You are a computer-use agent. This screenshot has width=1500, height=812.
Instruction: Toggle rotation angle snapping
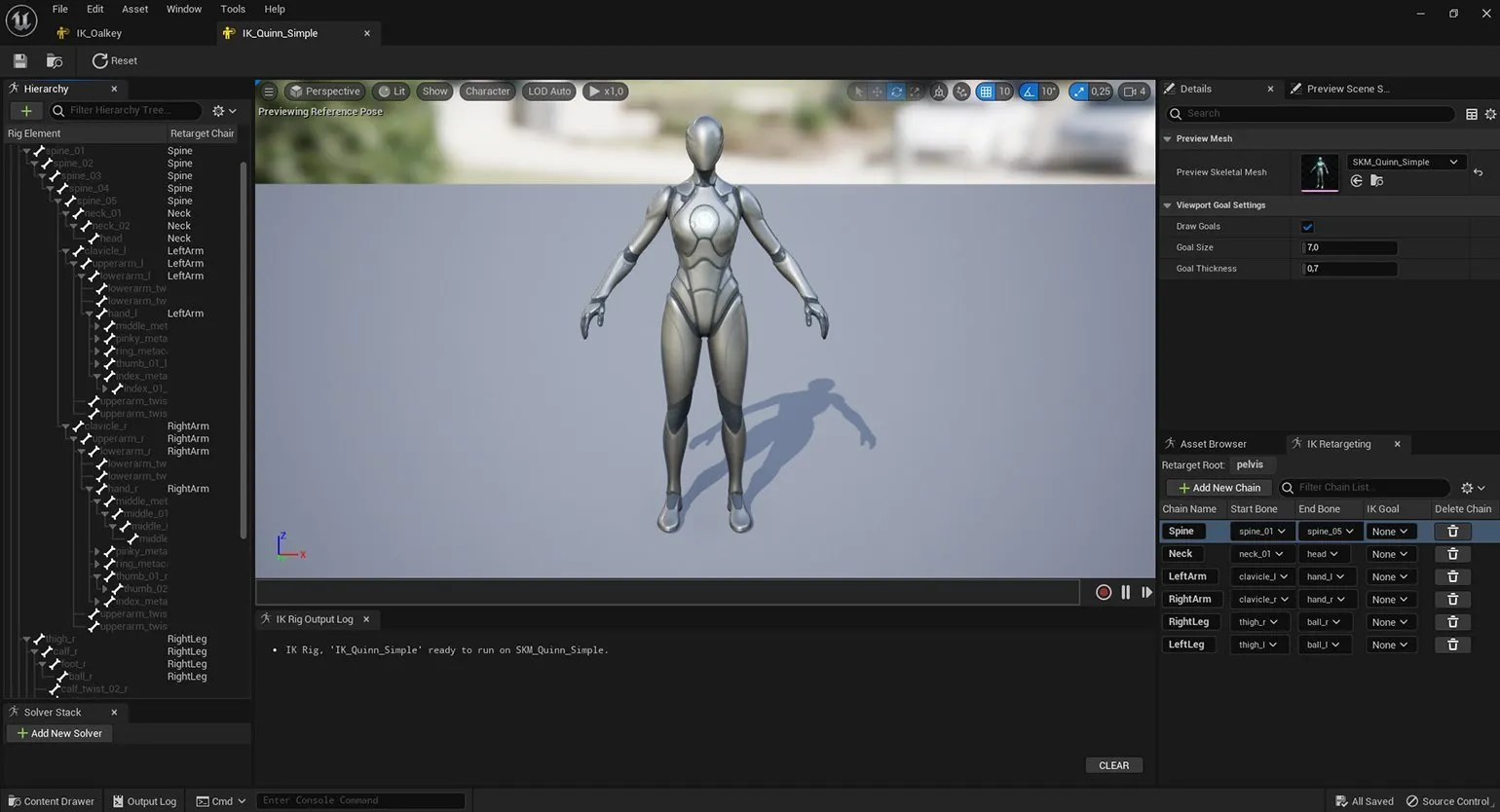coord(1029,92)
